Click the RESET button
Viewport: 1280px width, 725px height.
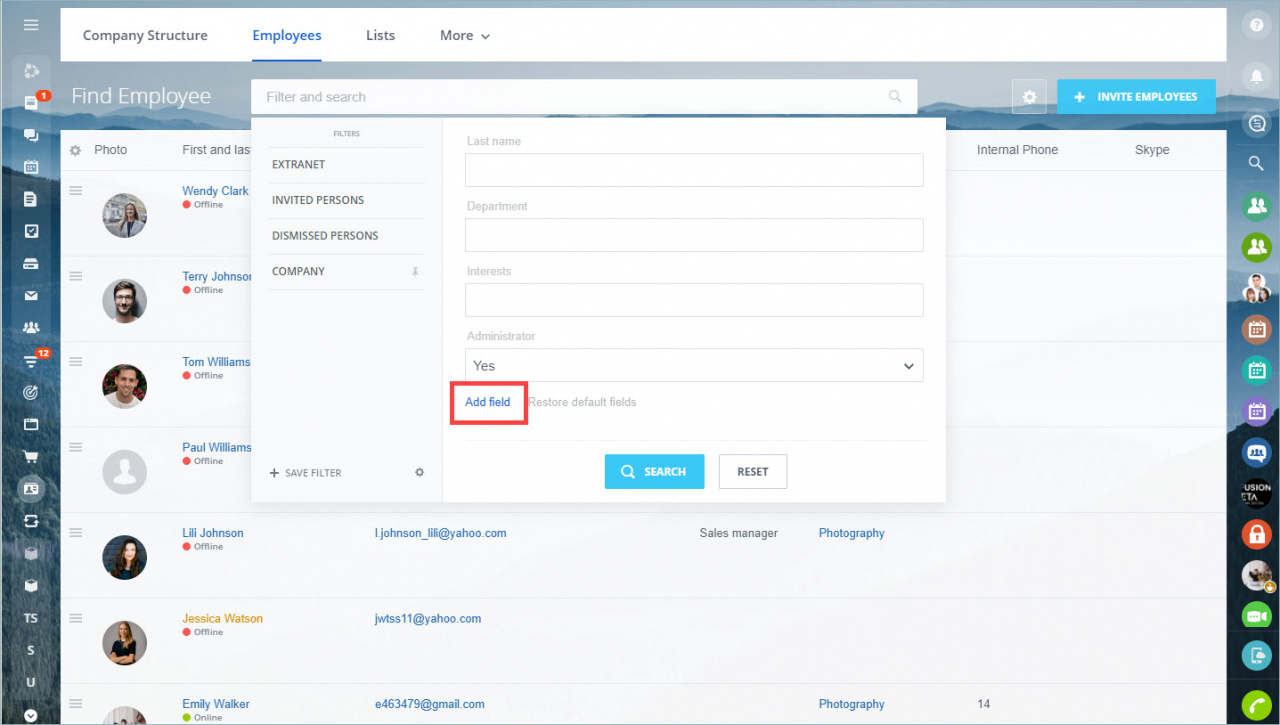tap(753, 472)
